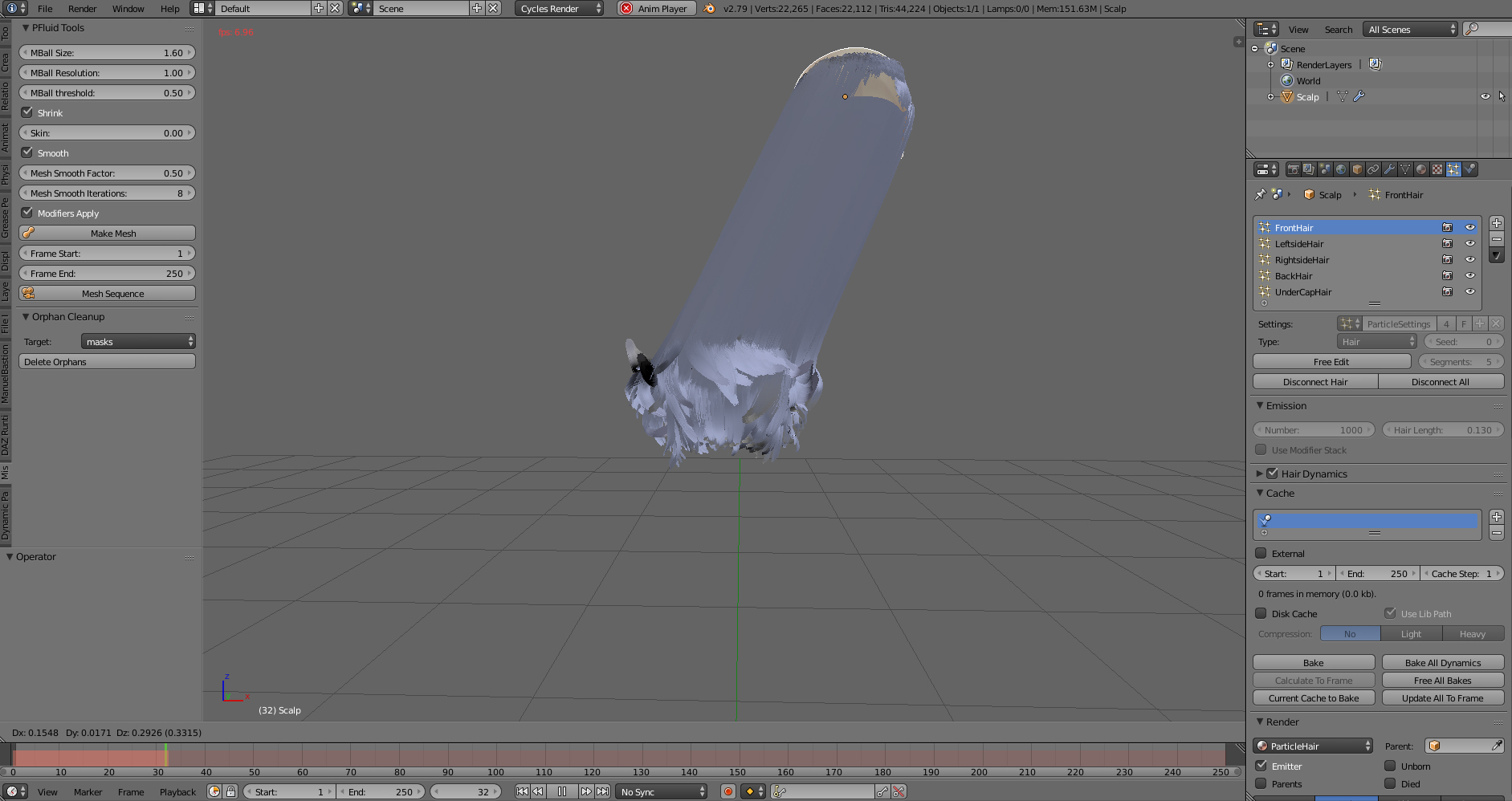Screen dimensions: 1512x801
Task: Toggle the External cache checkbox
Action: click(1261, 553)
